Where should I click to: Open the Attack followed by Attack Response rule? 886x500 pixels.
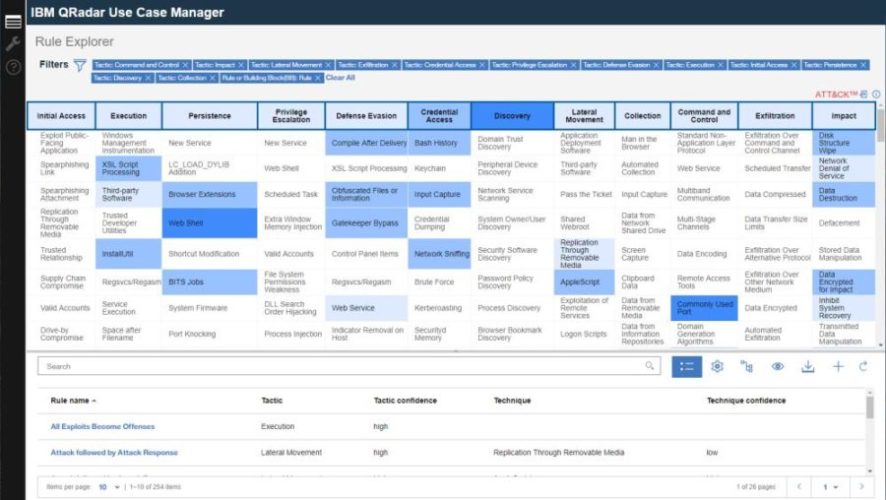(114, 453)
